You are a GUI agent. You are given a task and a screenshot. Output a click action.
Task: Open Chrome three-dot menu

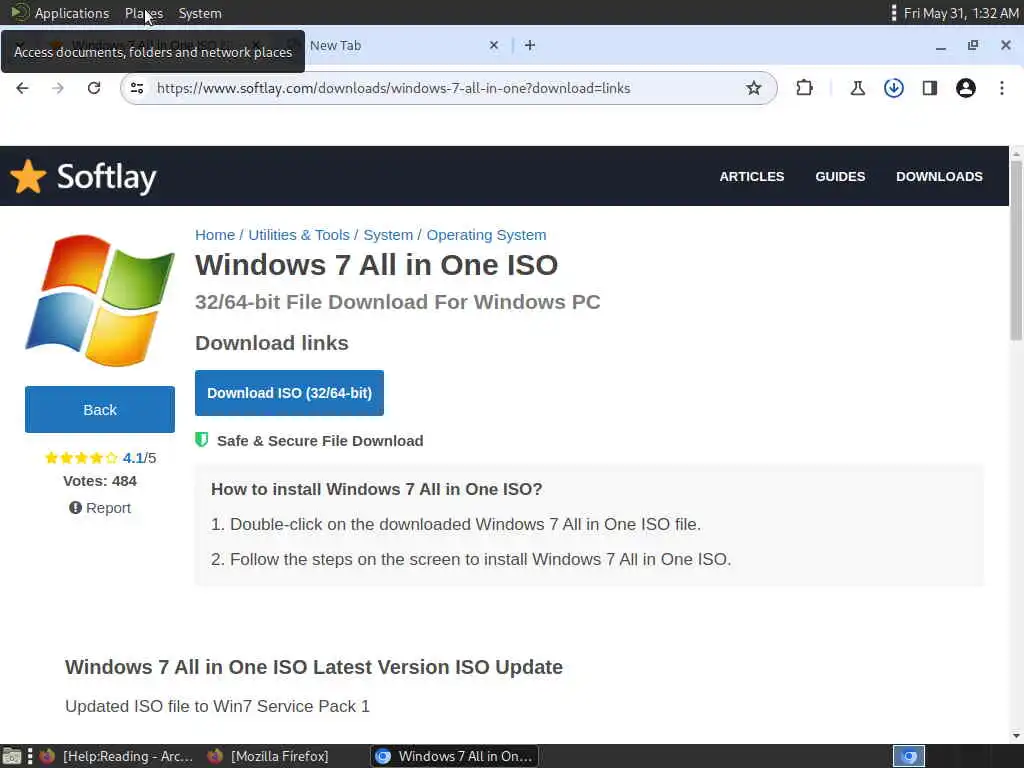point(1002,88)
